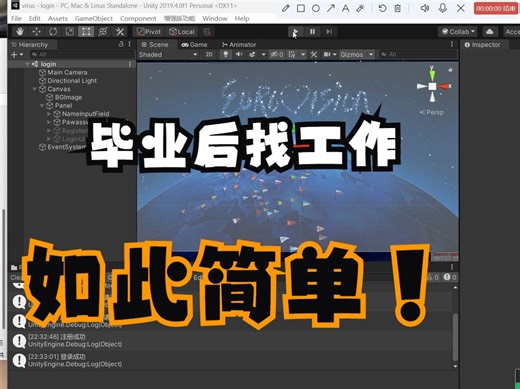Pick the magic wand annotation tool

tap(360, 8)
